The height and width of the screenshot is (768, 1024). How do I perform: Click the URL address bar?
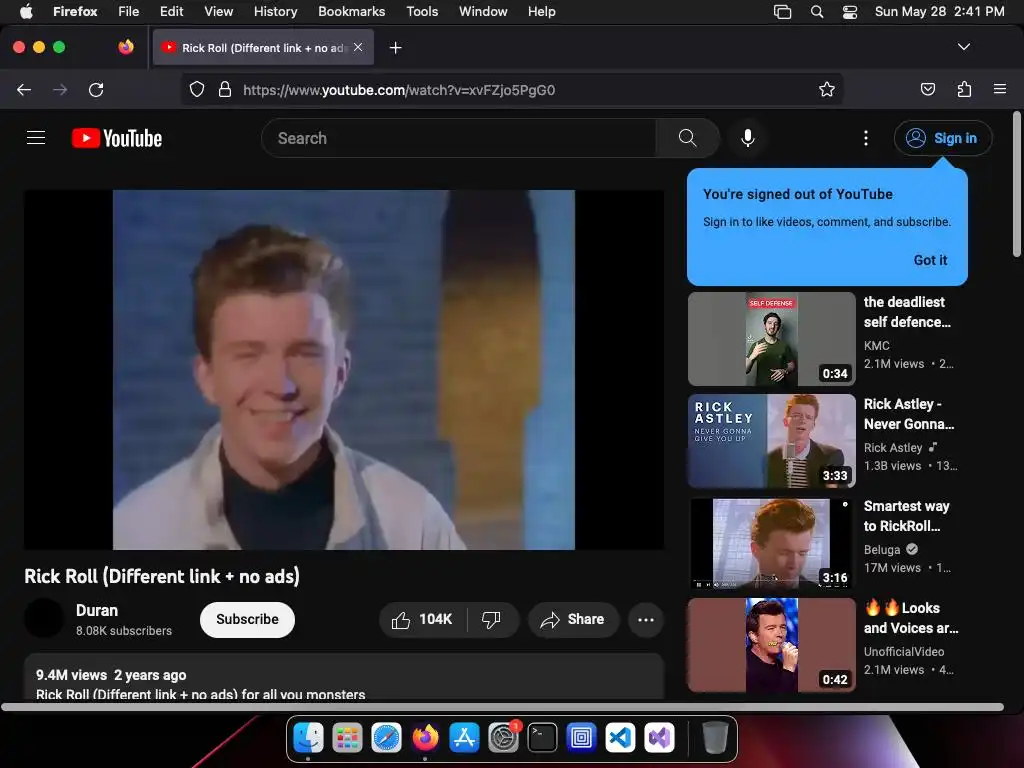point(511,89)
